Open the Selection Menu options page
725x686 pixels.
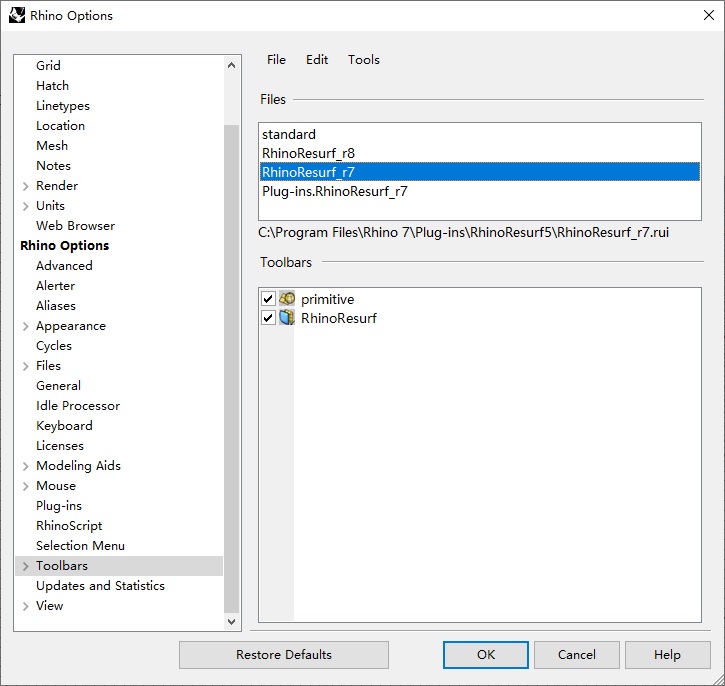[x=80, y=546]
